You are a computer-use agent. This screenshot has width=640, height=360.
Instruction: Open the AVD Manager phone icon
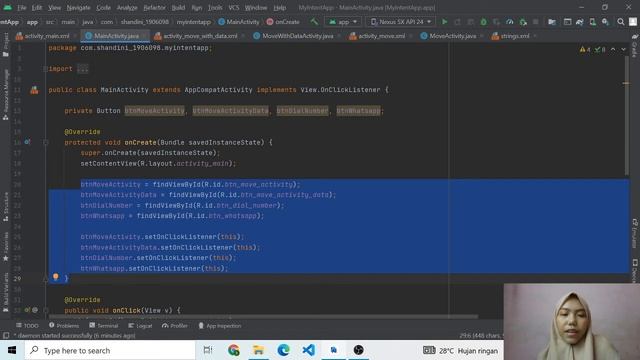pyautogui.click(x=592, y=22)
